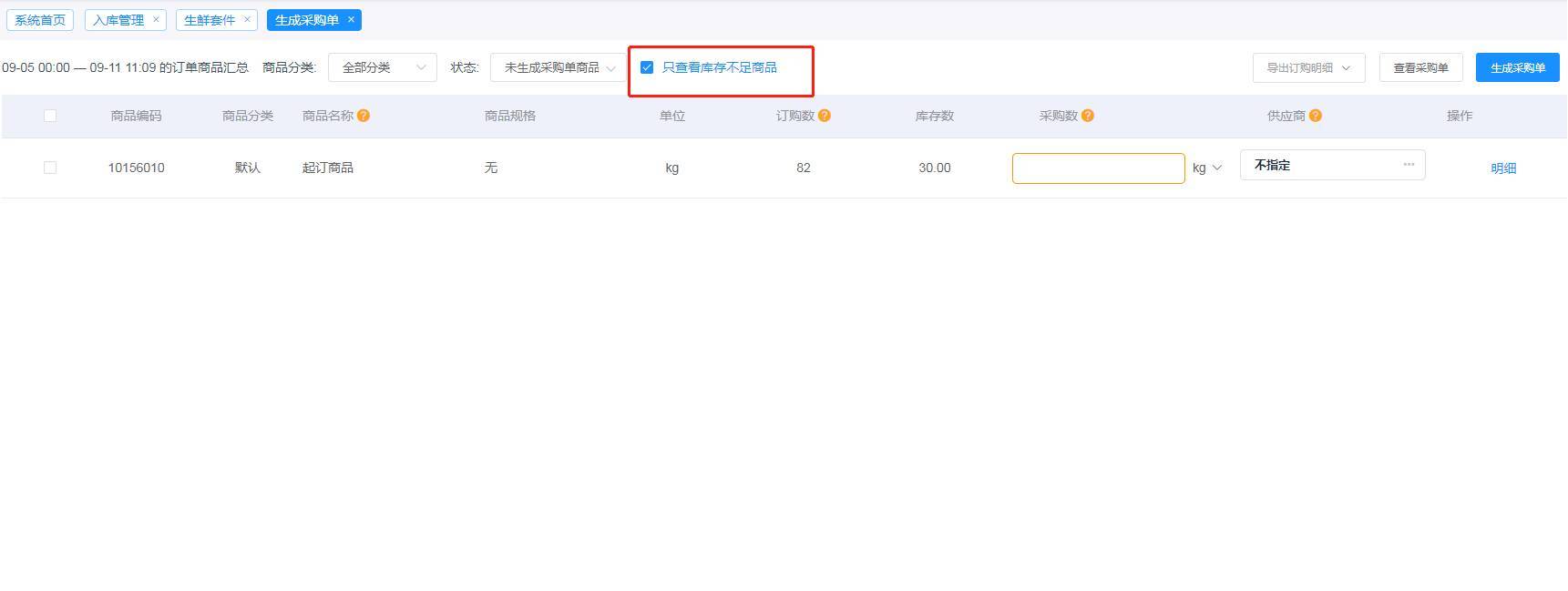
Task: Open the 全部分类 category dropdown
Action: 382,67
